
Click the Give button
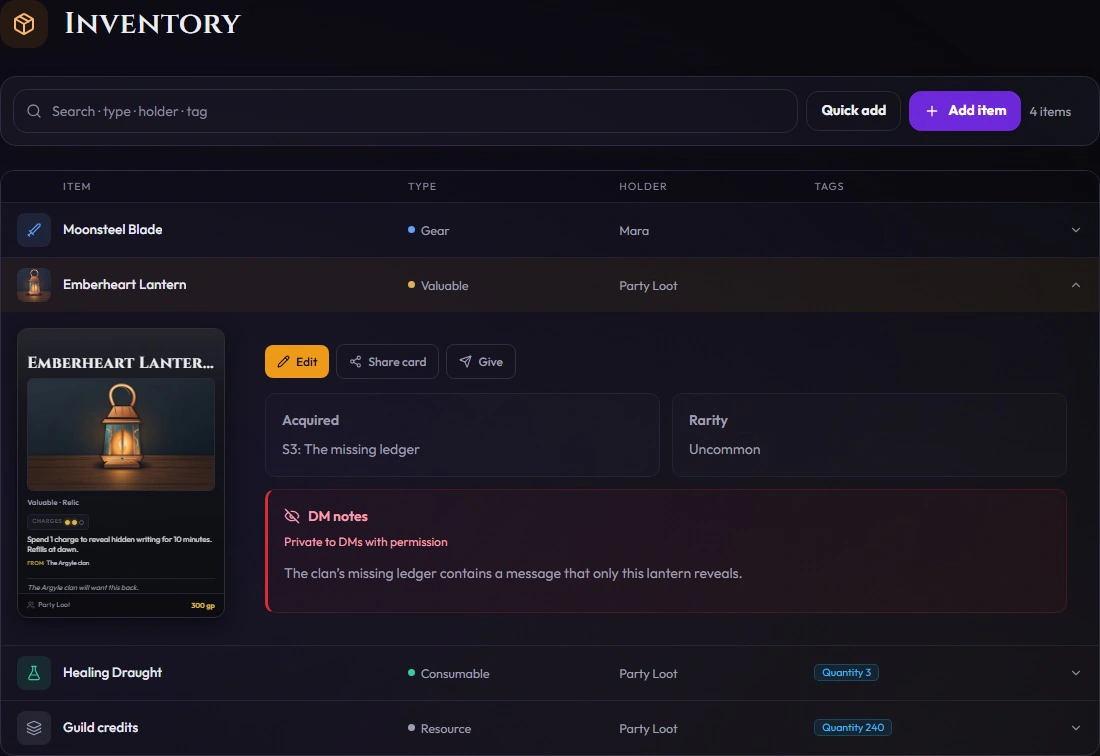tap(481, 362)
